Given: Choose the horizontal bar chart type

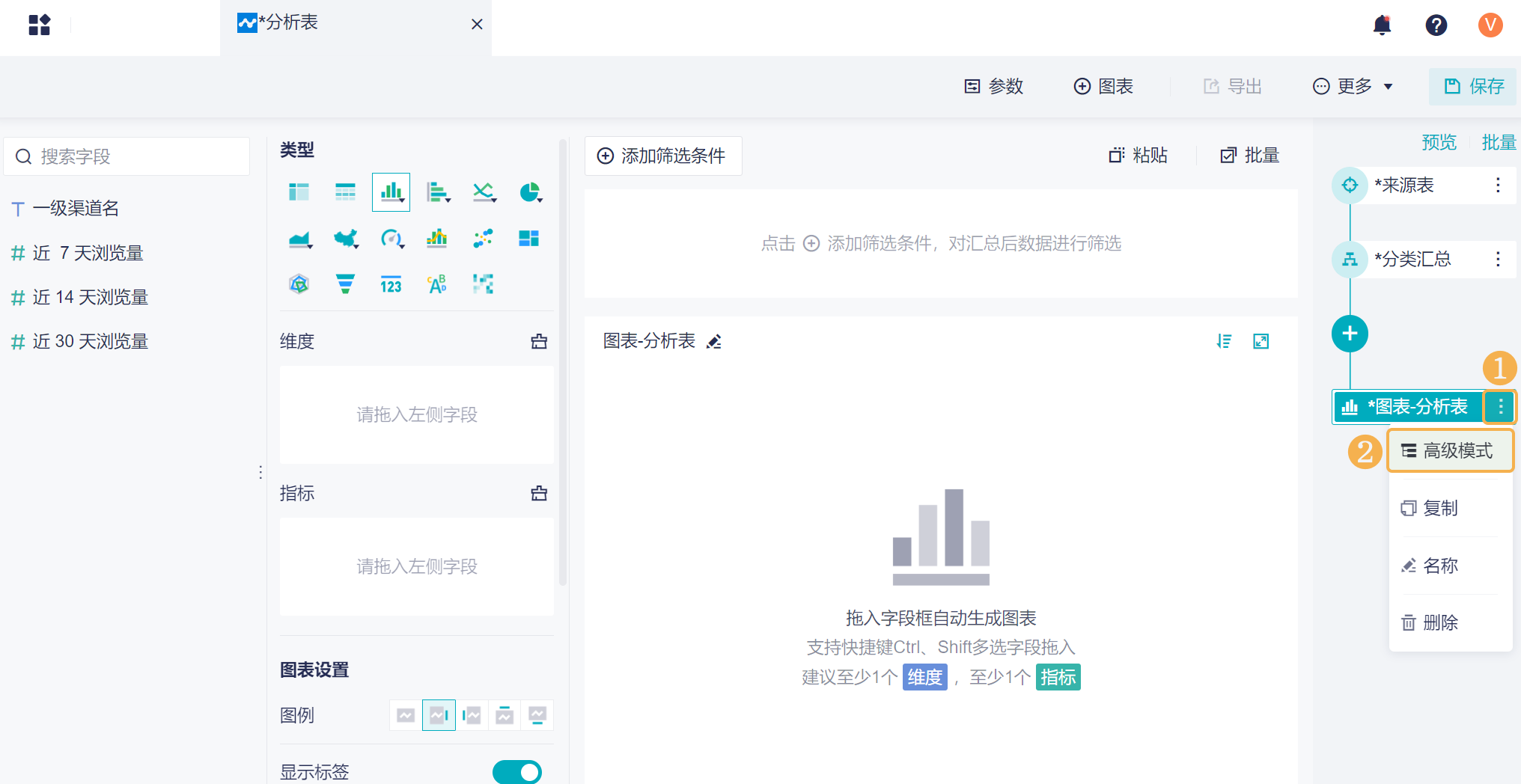Looking at the screenshot, I should pyautogui.click(x=438, y=192).
